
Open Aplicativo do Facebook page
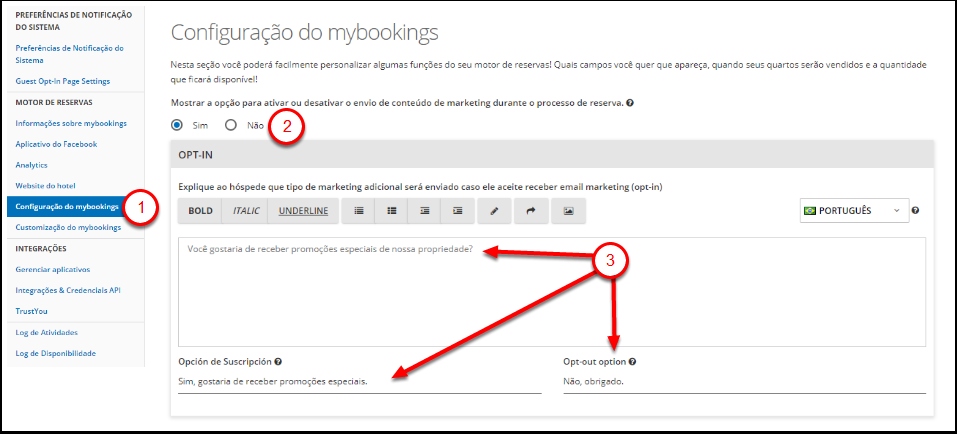pyautogui.click(x=56, y=145)
